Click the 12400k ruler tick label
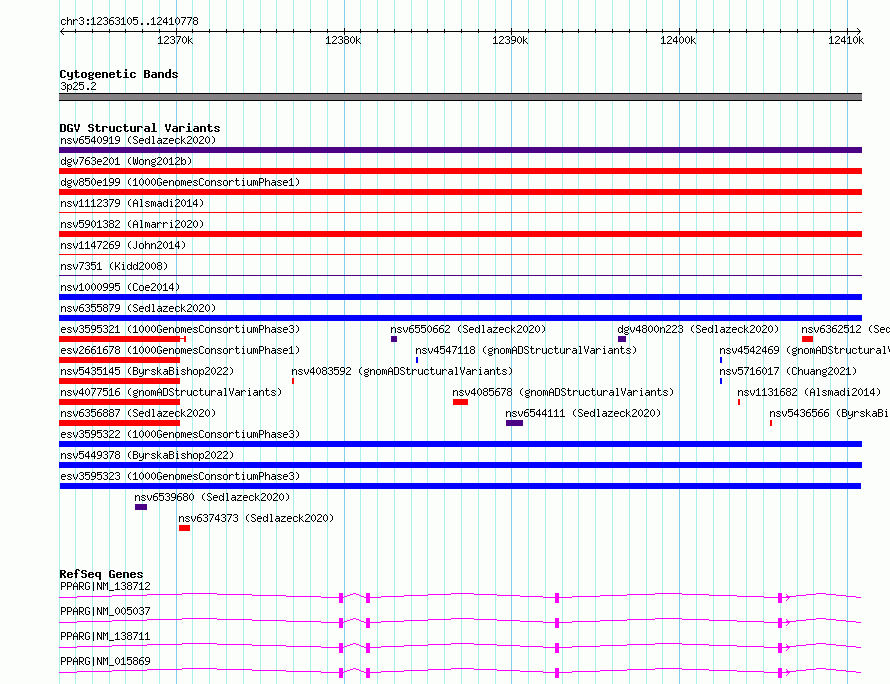The width and height of the screenshot is (890, 684). pyautogui.click(x=678, y=40)
